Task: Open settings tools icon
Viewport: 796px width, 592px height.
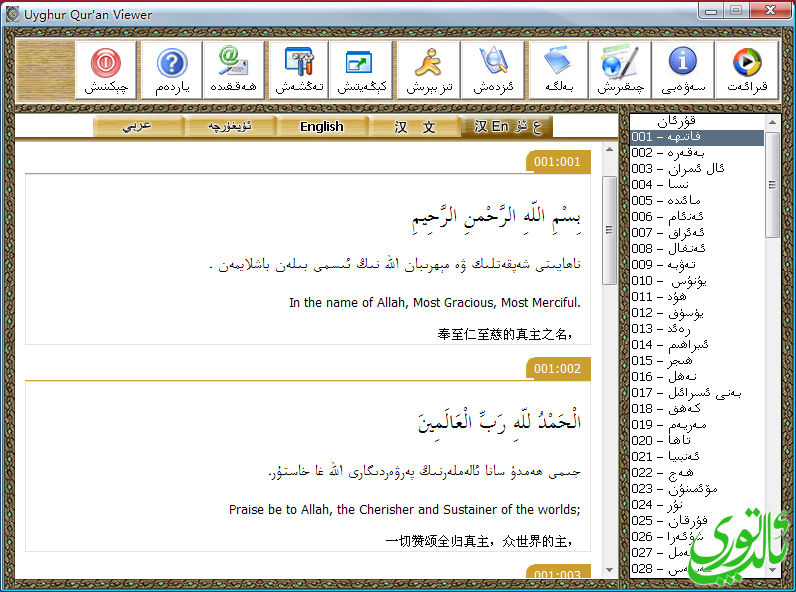Action: pyautogui.click(x=299, y=70)
